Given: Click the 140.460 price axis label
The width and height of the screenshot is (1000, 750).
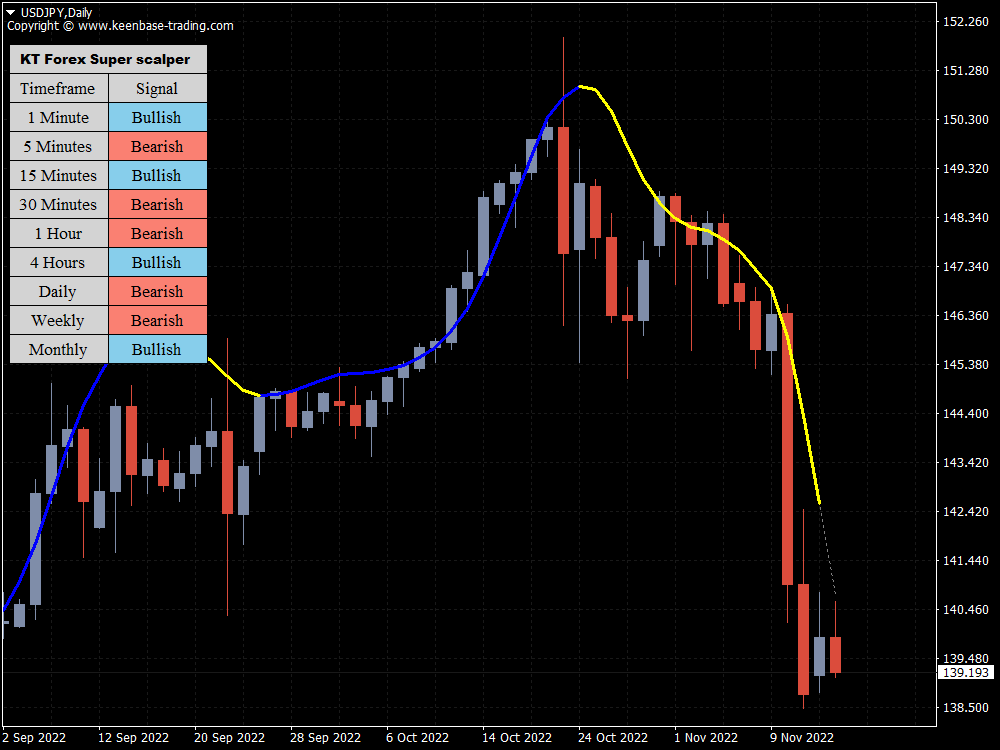Looking at the screenshot, I should [966, 610].
